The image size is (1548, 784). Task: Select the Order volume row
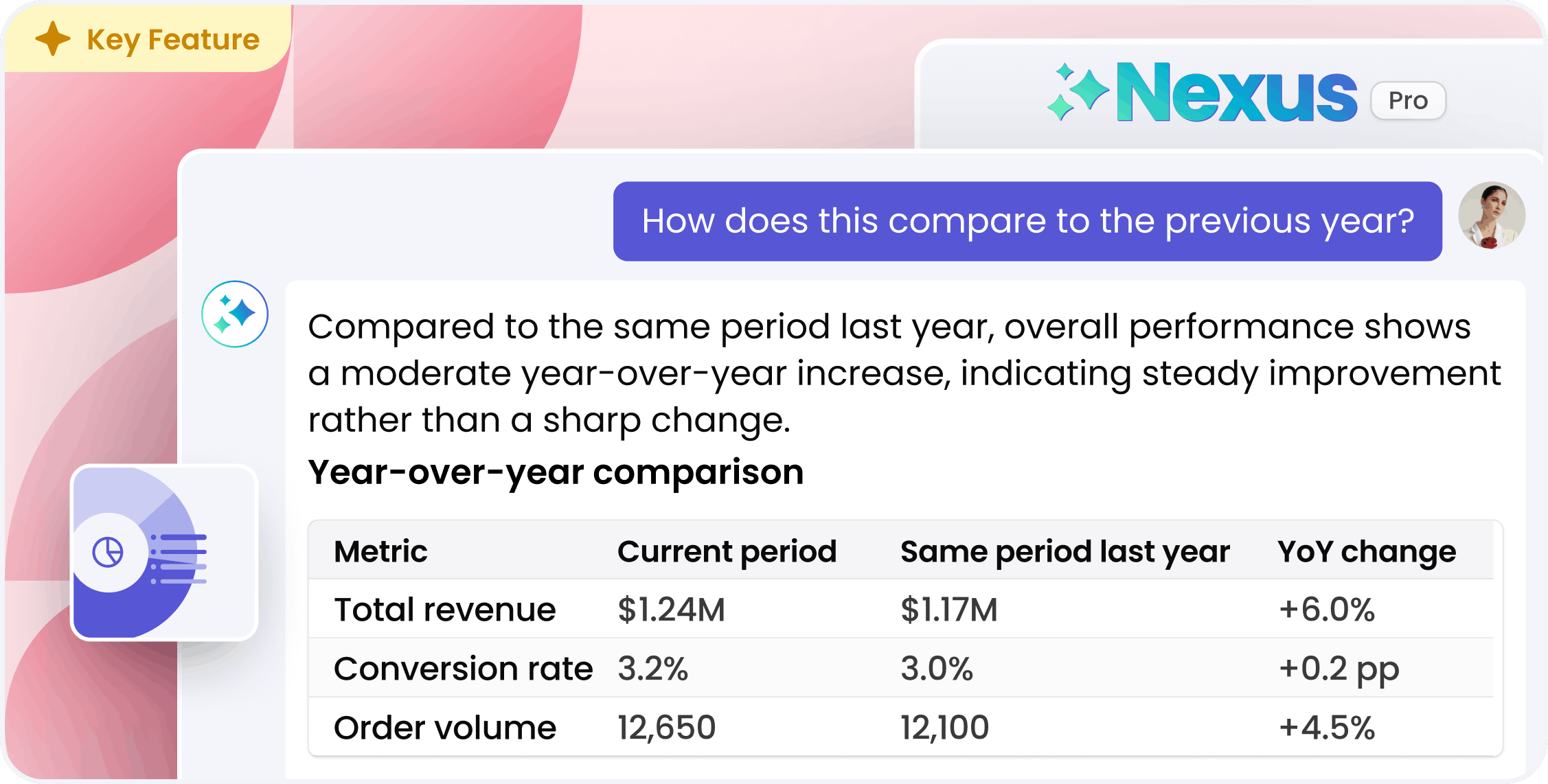point(901,727)
